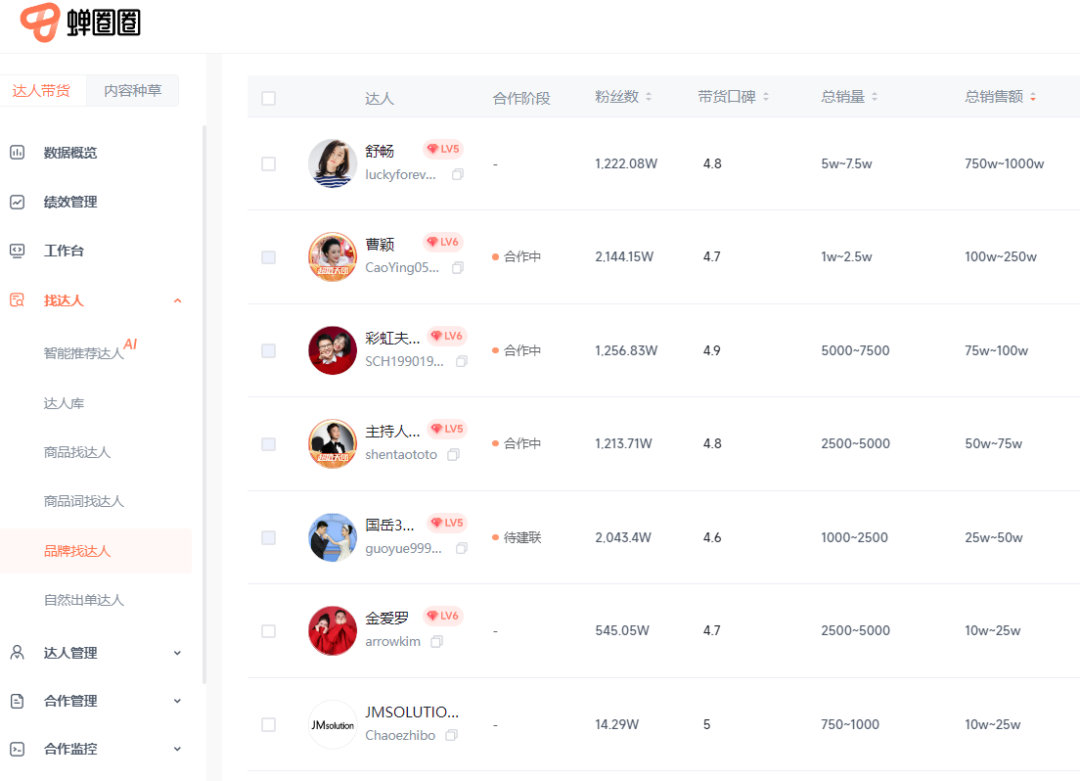Image resolution: width=1080 pixels, height=781 pixels.
Task: Sort by 总销量 arrows
Action: click(x=874, y=97)
